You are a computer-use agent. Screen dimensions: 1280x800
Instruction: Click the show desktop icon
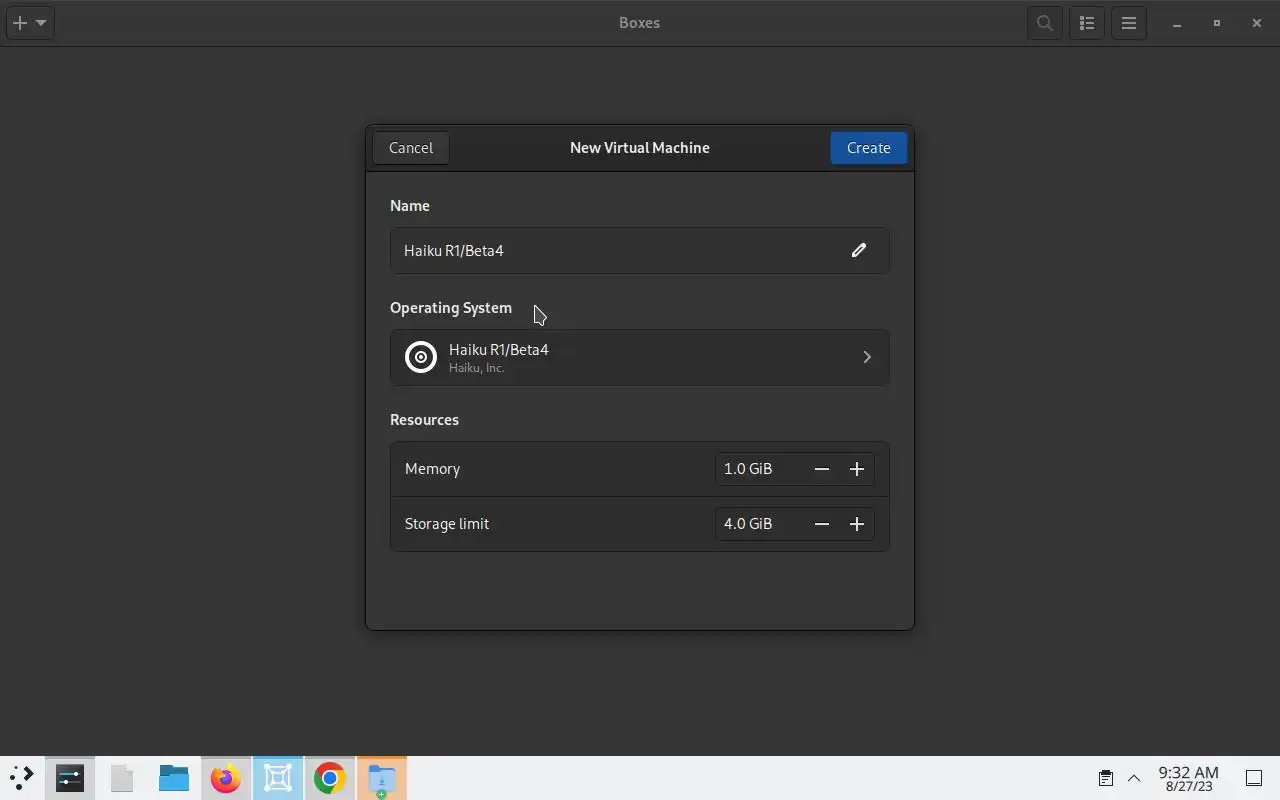point(1254,778)
